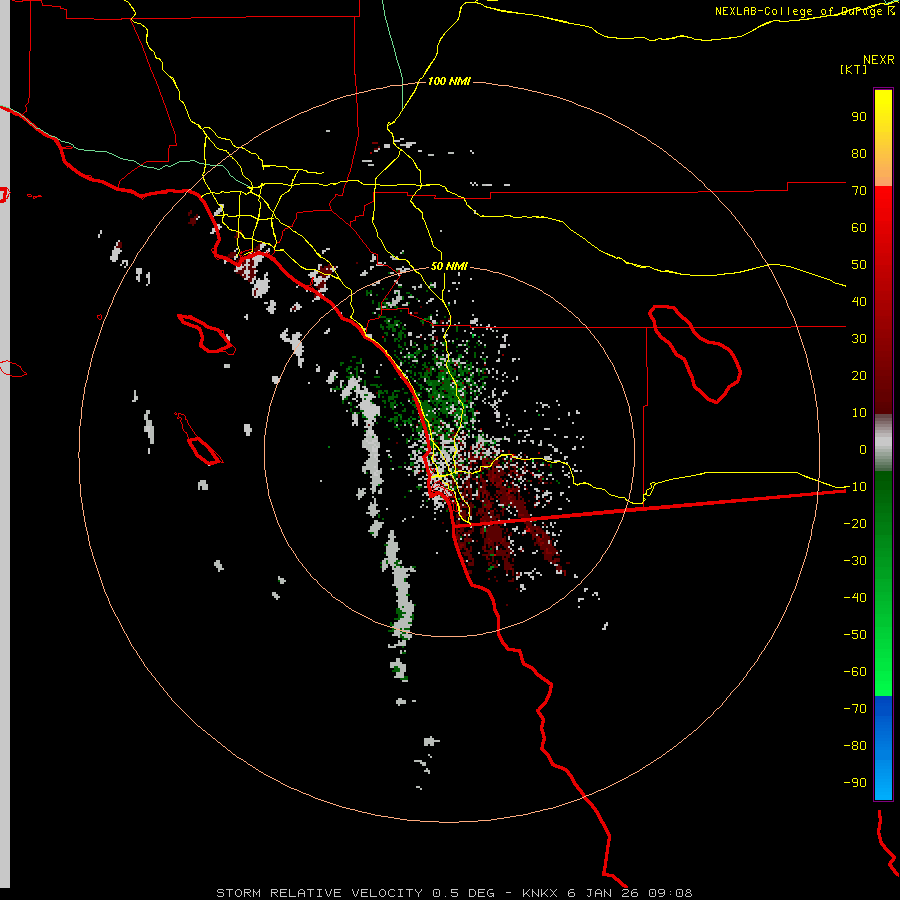Click the -50 value on the velocity scale
900x900 pixels.
click(855, 635)
